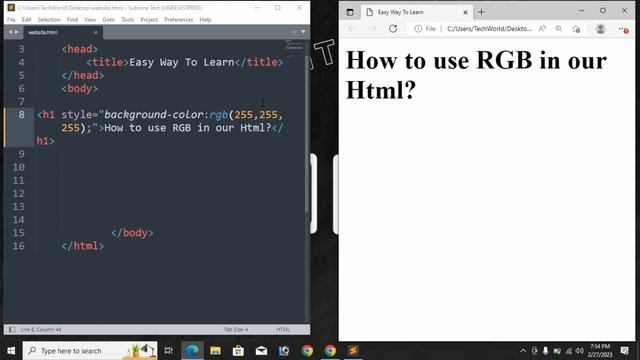Click the Read aloud icon in Edge

542,29
